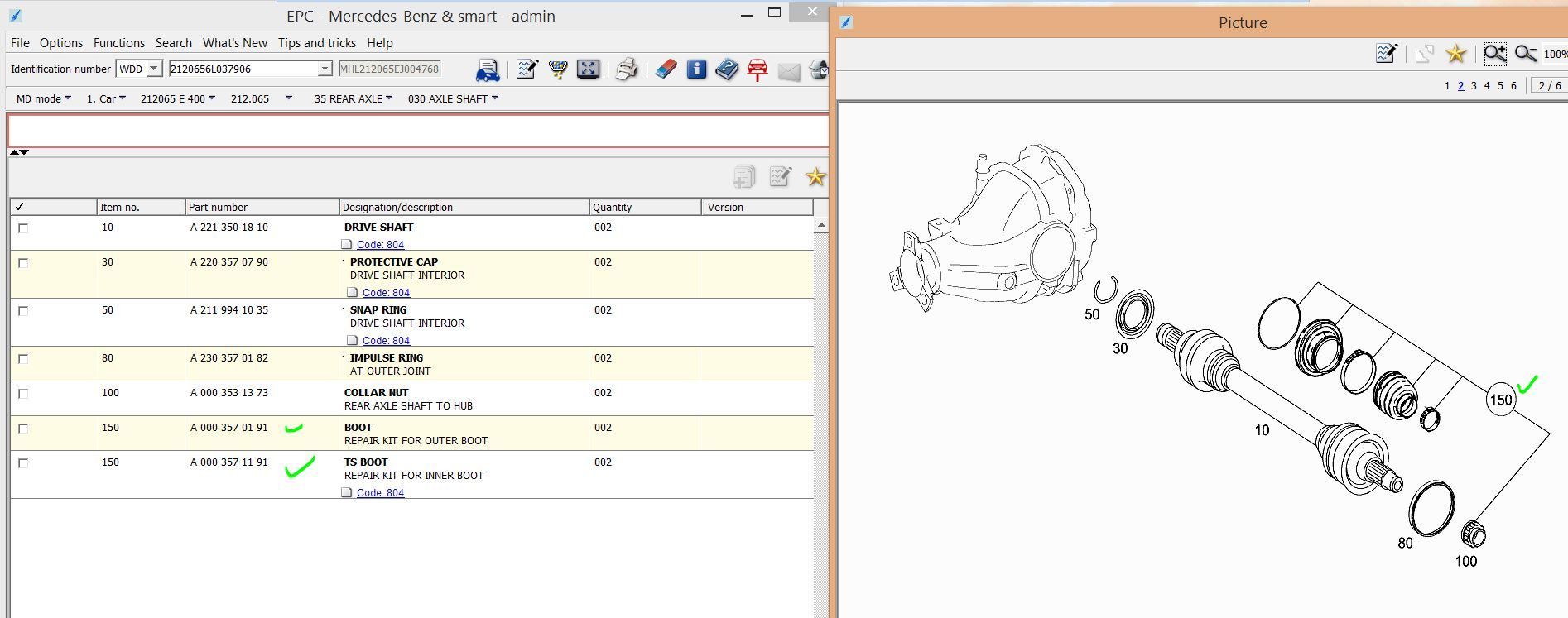Check the DRIVE SHAFT item 10 checkbox
Image resolution: width=1568 pixels, height=618 pixels.
23,228
